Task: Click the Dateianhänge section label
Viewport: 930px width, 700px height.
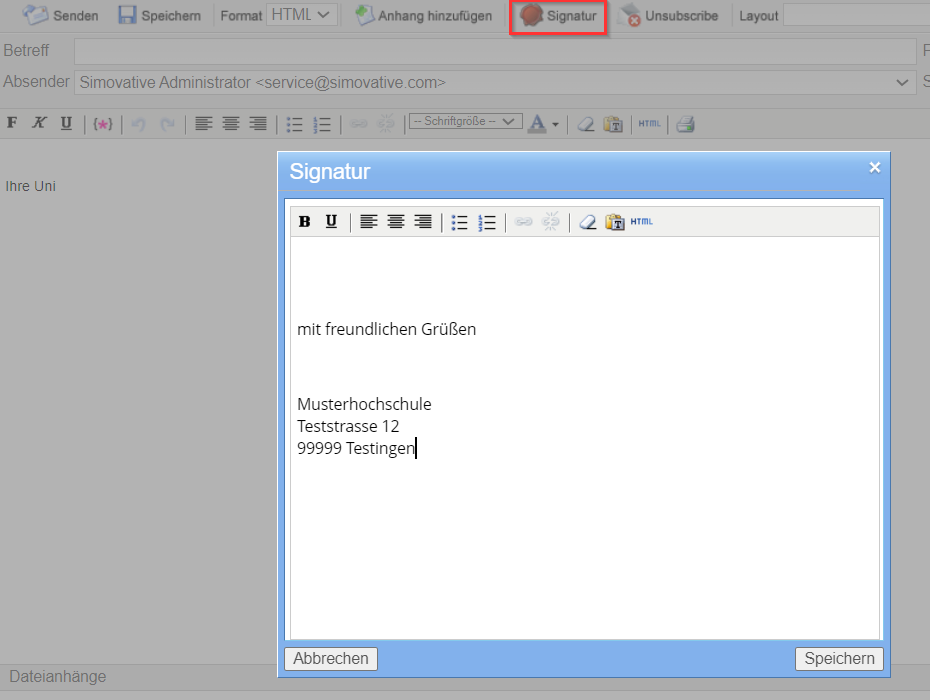Action: point(58,676)
